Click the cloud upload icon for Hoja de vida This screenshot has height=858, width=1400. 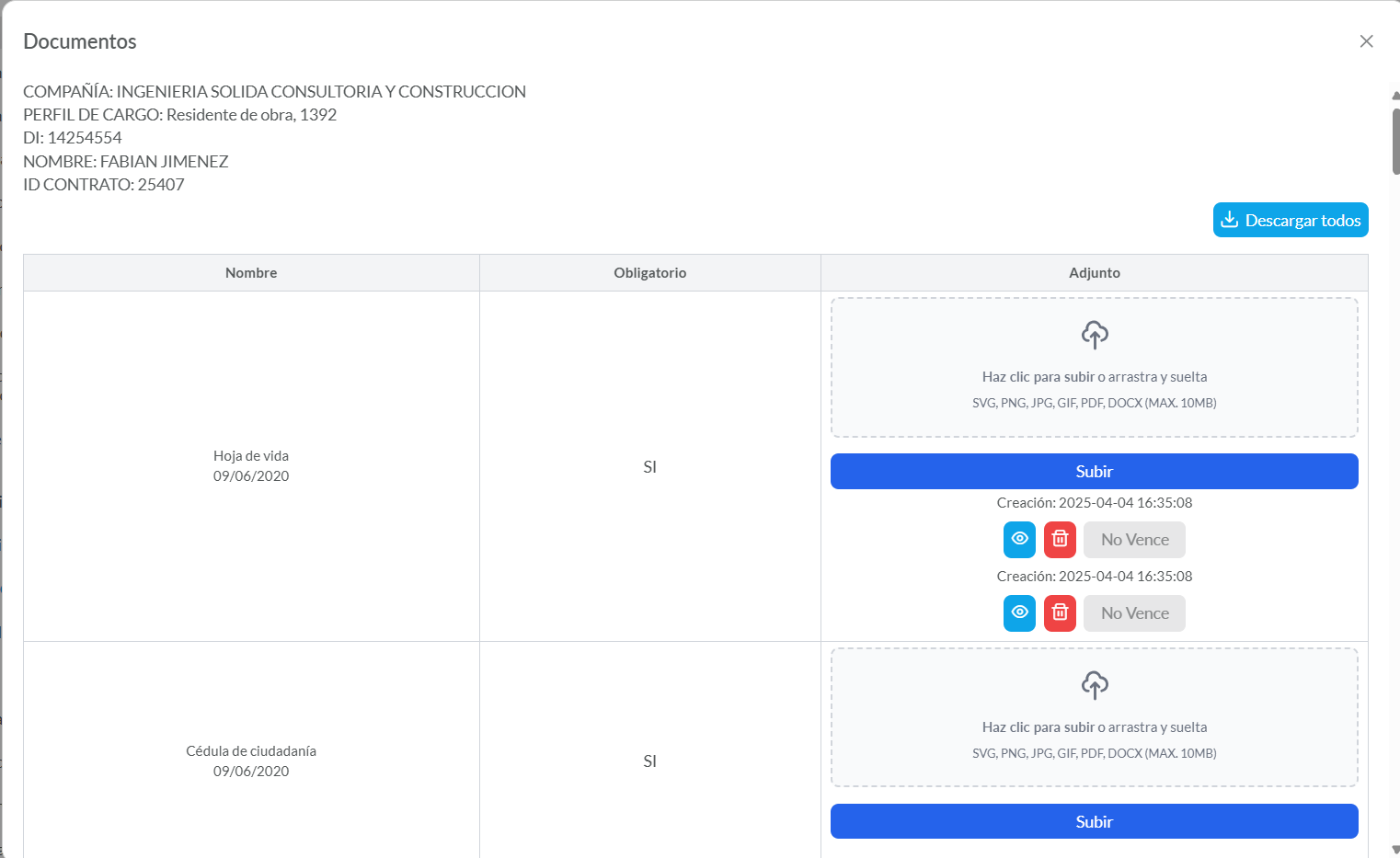click(1094, 335)
